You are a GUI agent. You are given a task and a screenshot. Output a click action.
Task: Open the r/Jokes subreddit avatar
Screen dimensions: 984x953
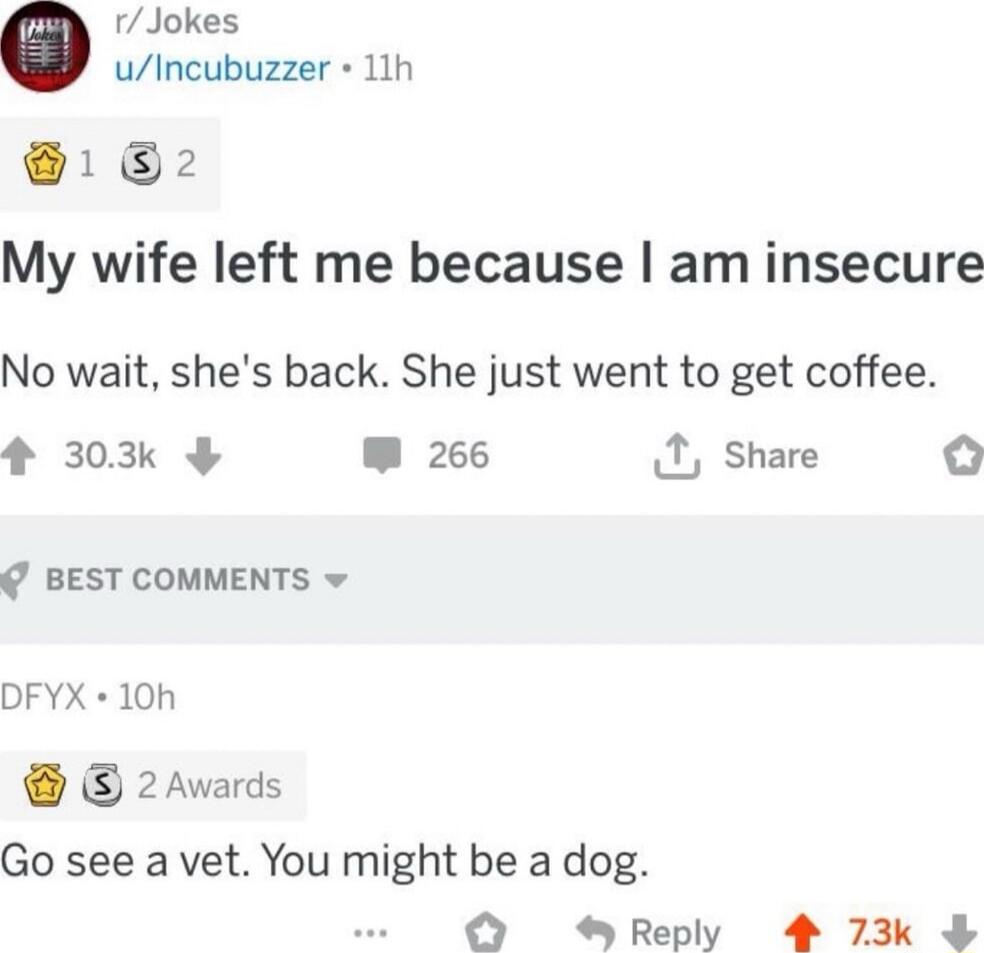[45, 46]
